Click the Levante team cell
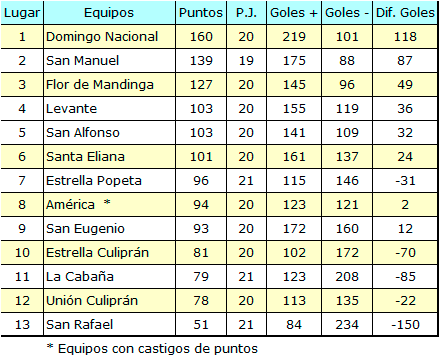 click(x=109, y=109)
